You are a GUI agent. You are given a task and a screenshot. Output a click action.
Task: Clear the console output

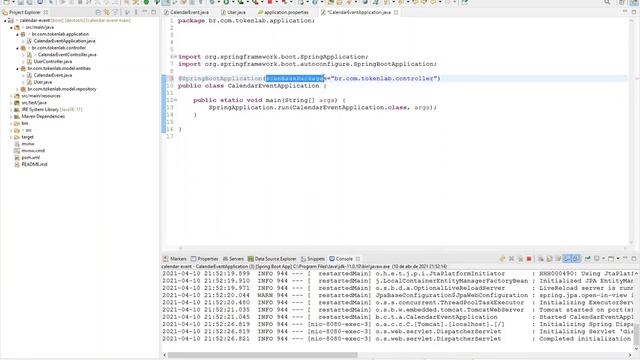pyautogui.click(x=540, y=259)
